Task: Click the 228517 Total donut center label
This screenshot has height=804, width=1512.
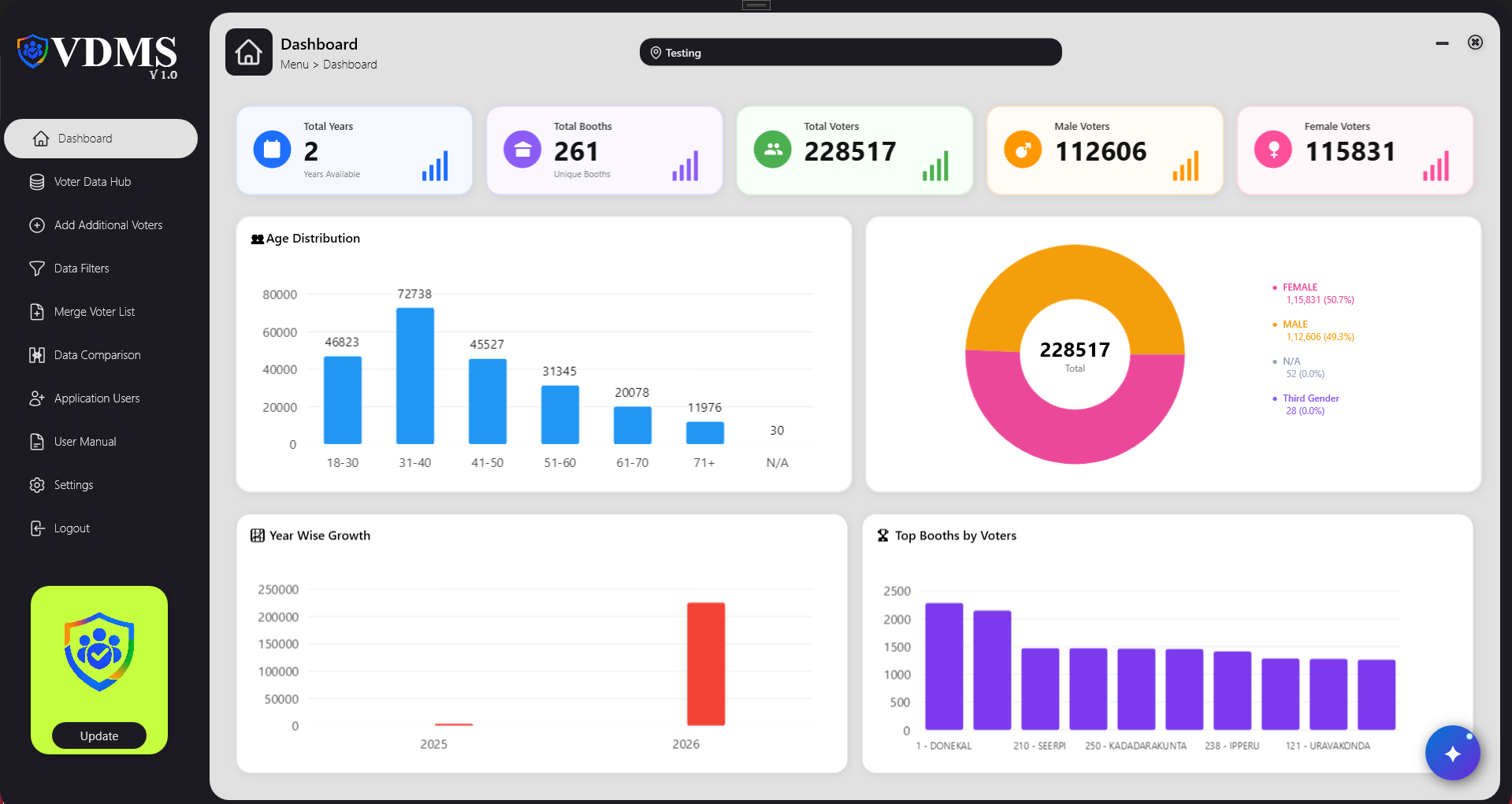Action: coord(1075,355)
